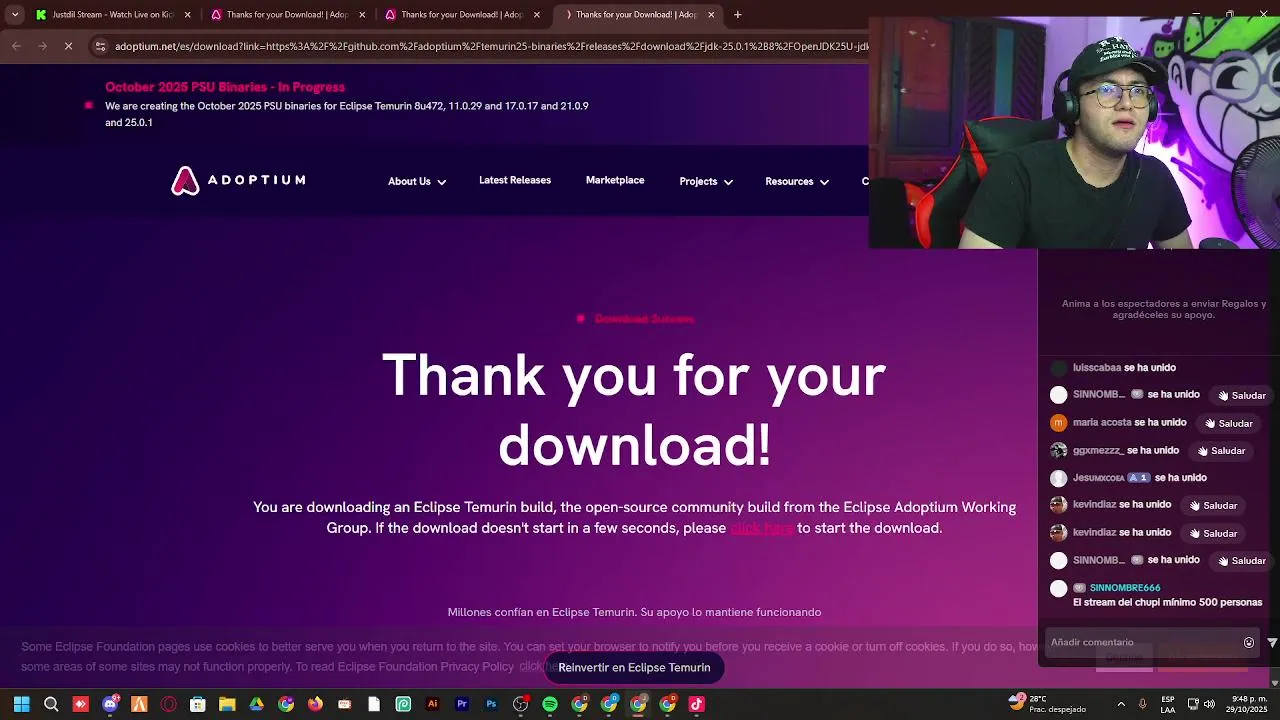This screenshot has width=1280, height=720.
Task: Click the ESP LAA language indicator
Action: (1168, 704)
